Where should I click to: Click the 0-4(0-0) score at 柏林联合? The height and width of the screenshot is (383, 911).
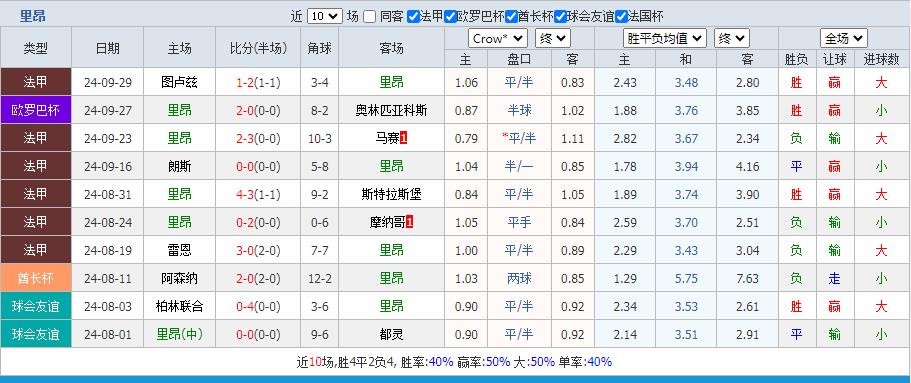(258, 306)
